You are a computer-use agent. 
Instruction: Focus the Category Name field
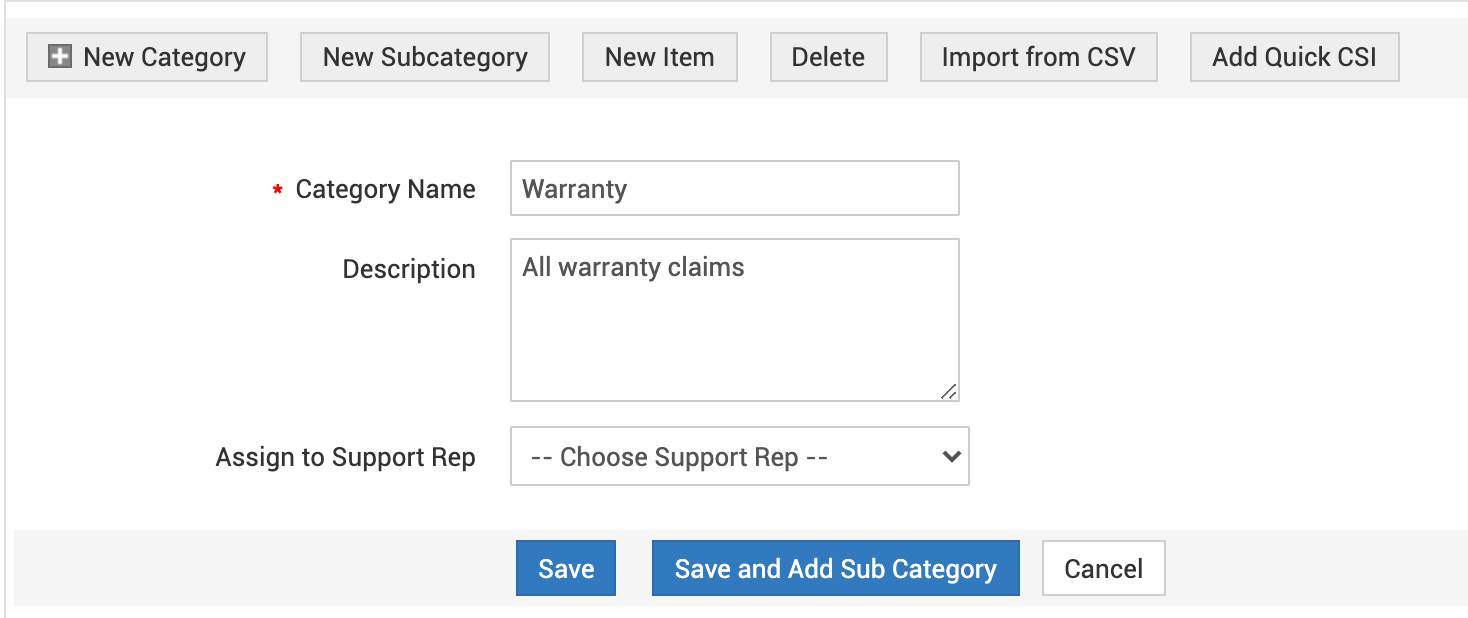pos(734,188)
